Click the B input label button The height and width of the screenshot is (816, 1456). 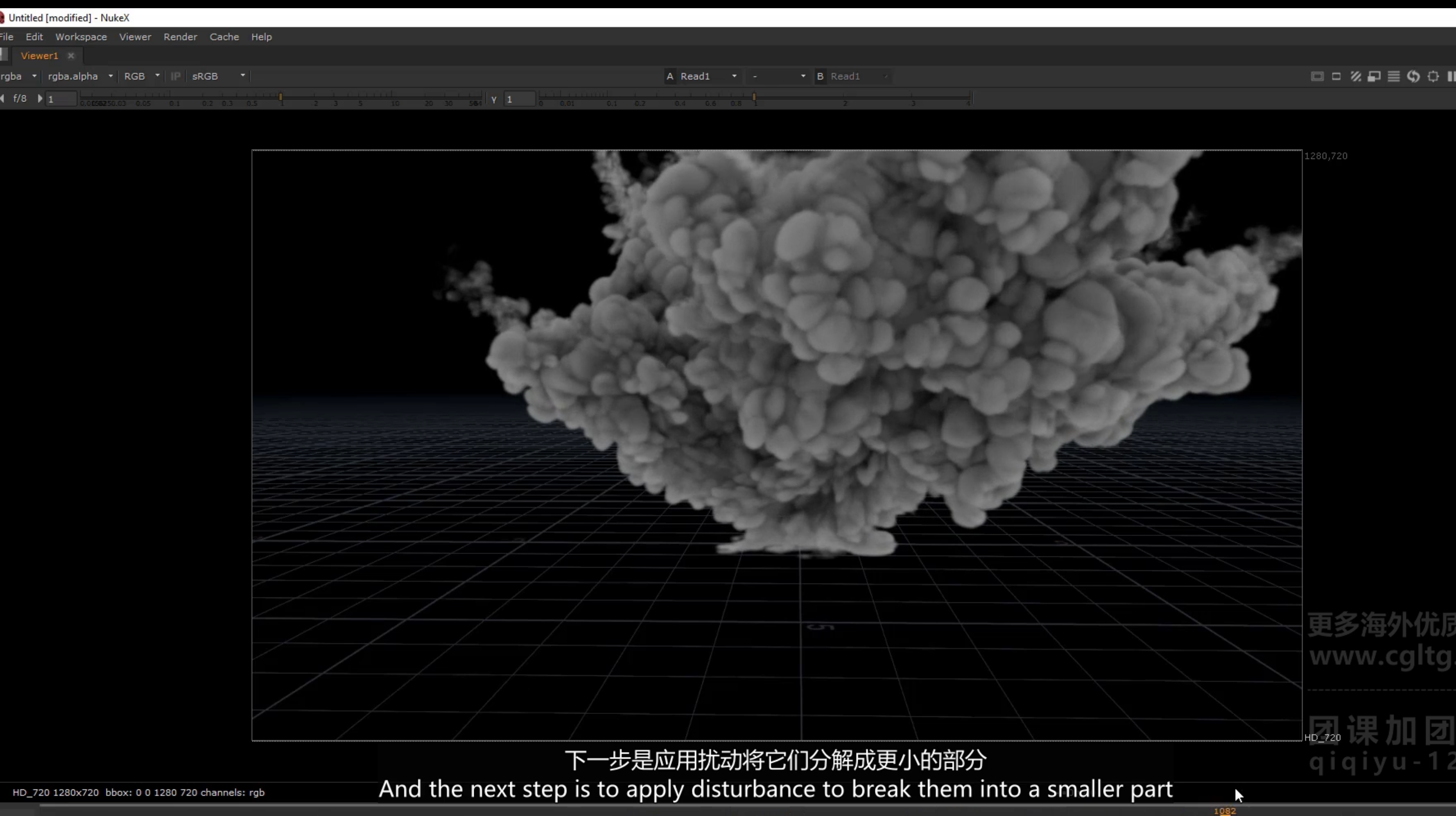coord(820,76)
